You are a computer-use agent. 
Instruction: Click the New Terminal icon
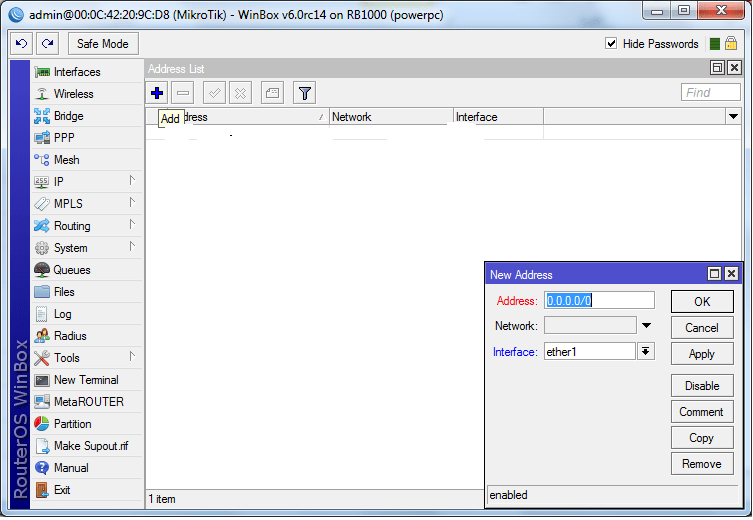pyautogui.click(x=42, y=380)
